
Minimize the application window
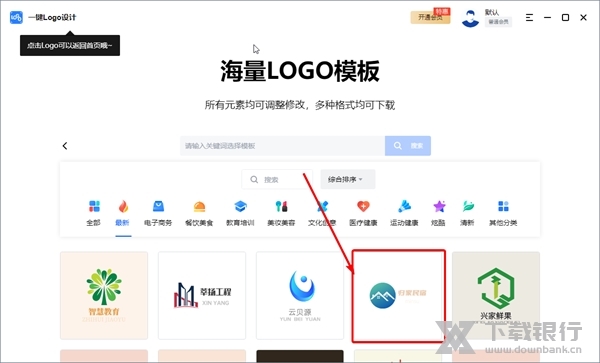548,18
